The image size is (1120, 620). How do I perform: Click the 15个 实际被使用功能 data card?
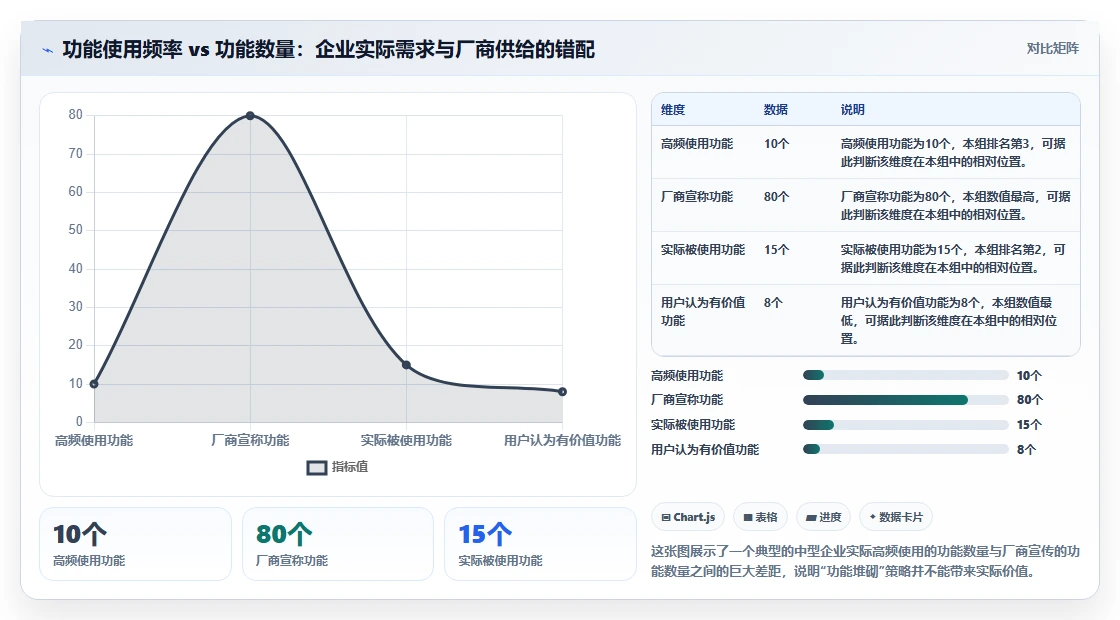point(540,544)
